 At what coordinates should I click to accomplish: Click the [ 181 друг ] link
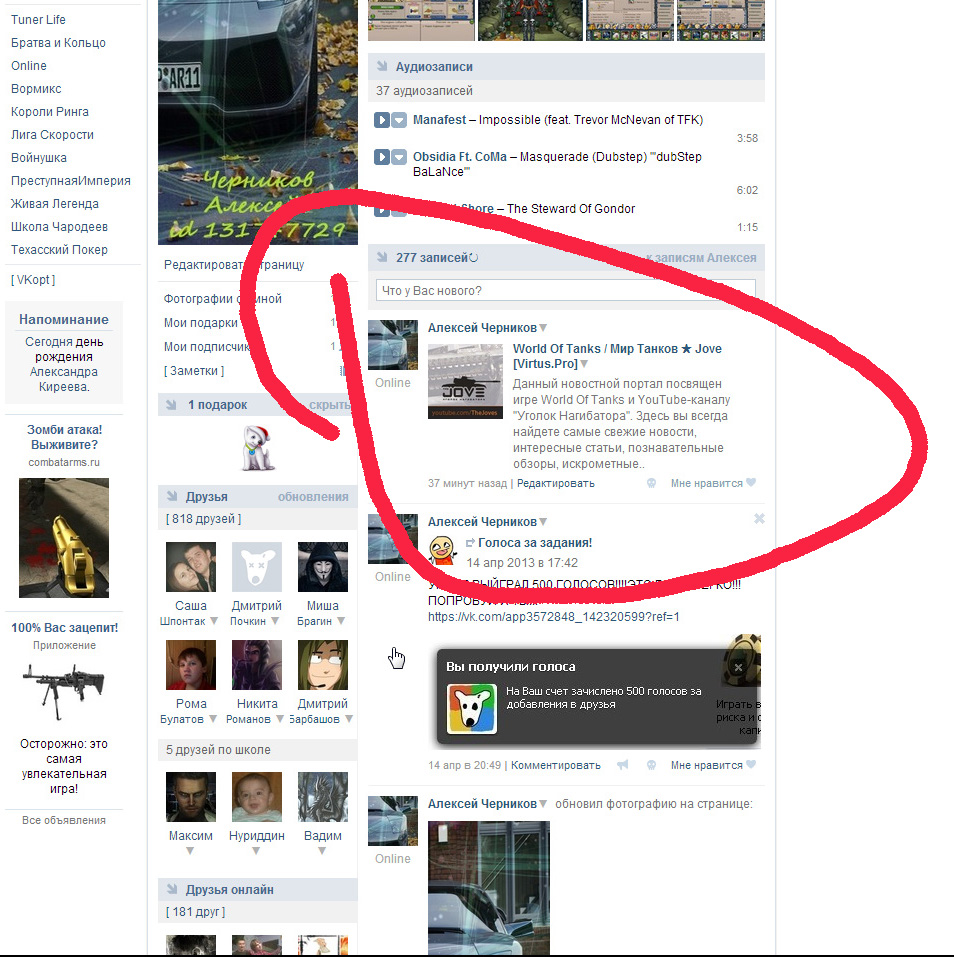pyautogui.click(x=195, y=912)
